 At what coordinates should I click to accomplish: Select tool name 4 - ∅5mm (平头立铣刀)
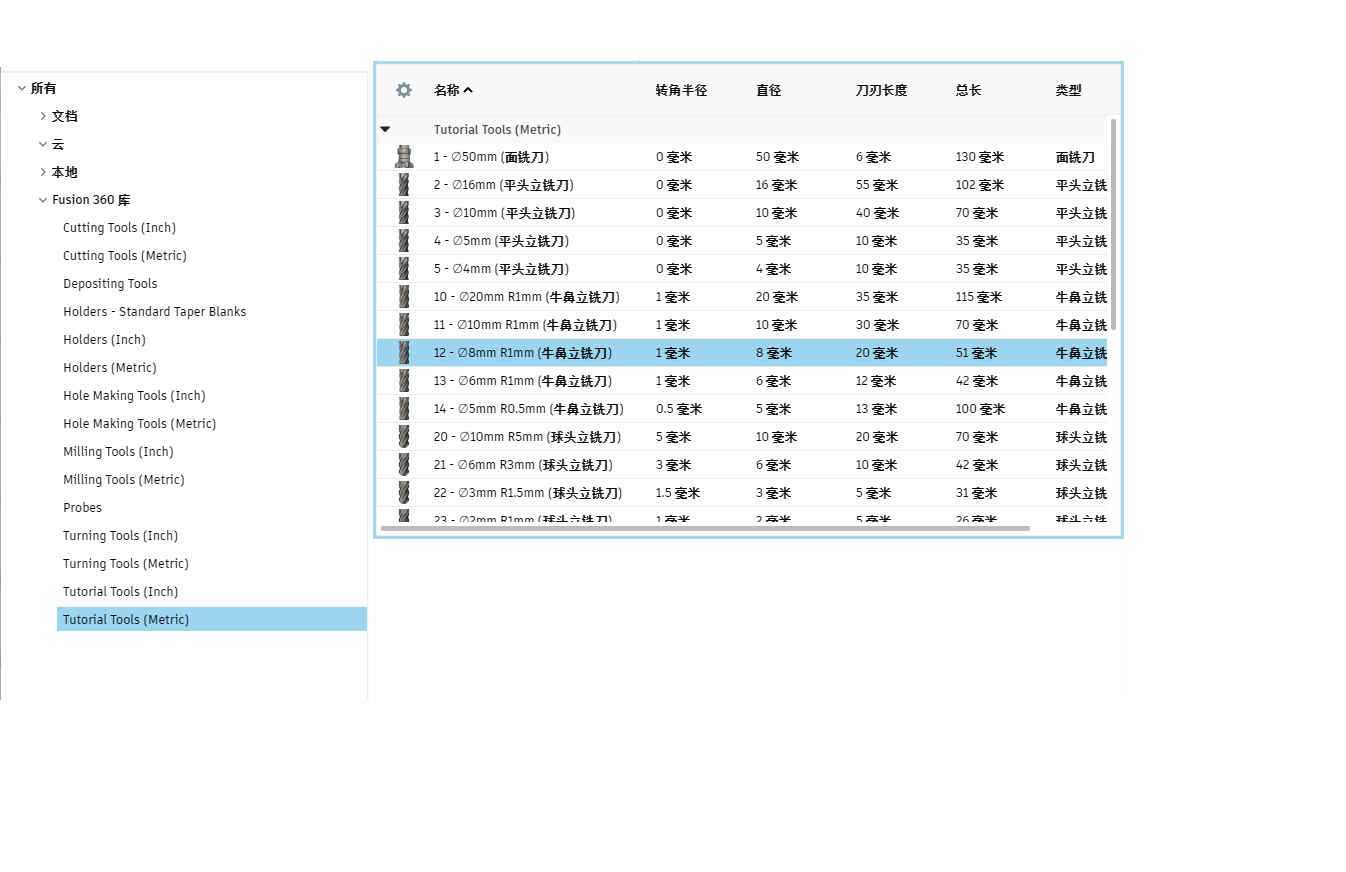point(501,241)
